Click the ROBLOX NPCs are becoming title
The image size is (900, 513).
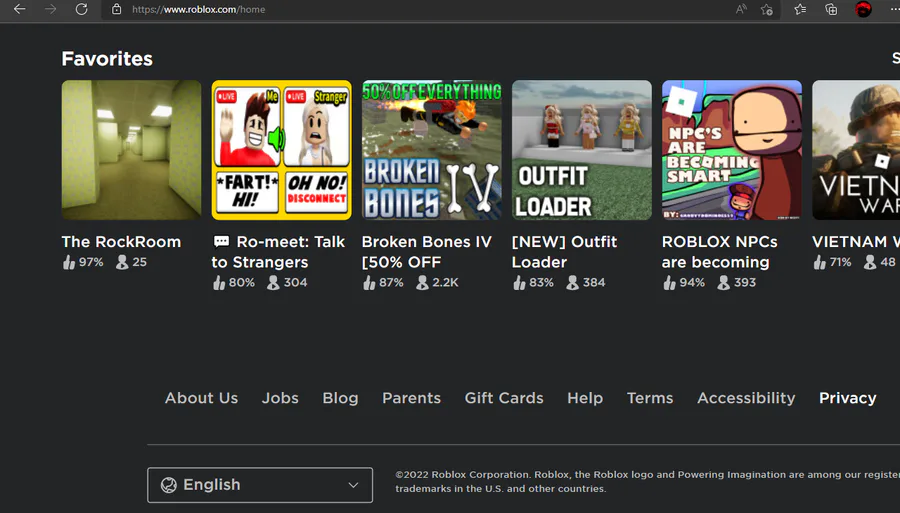719,252
